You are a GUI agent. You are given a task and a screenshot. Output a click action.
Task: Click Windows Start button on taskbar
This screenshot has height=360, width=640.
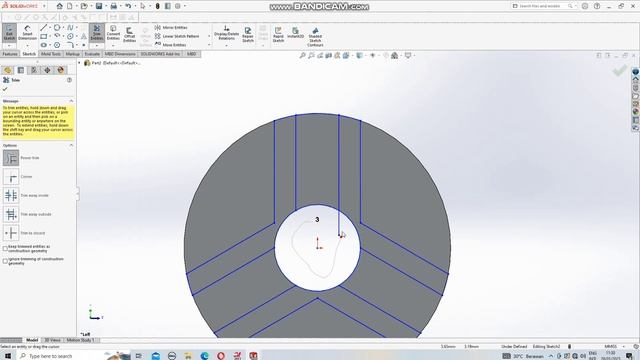coord(8,356)
